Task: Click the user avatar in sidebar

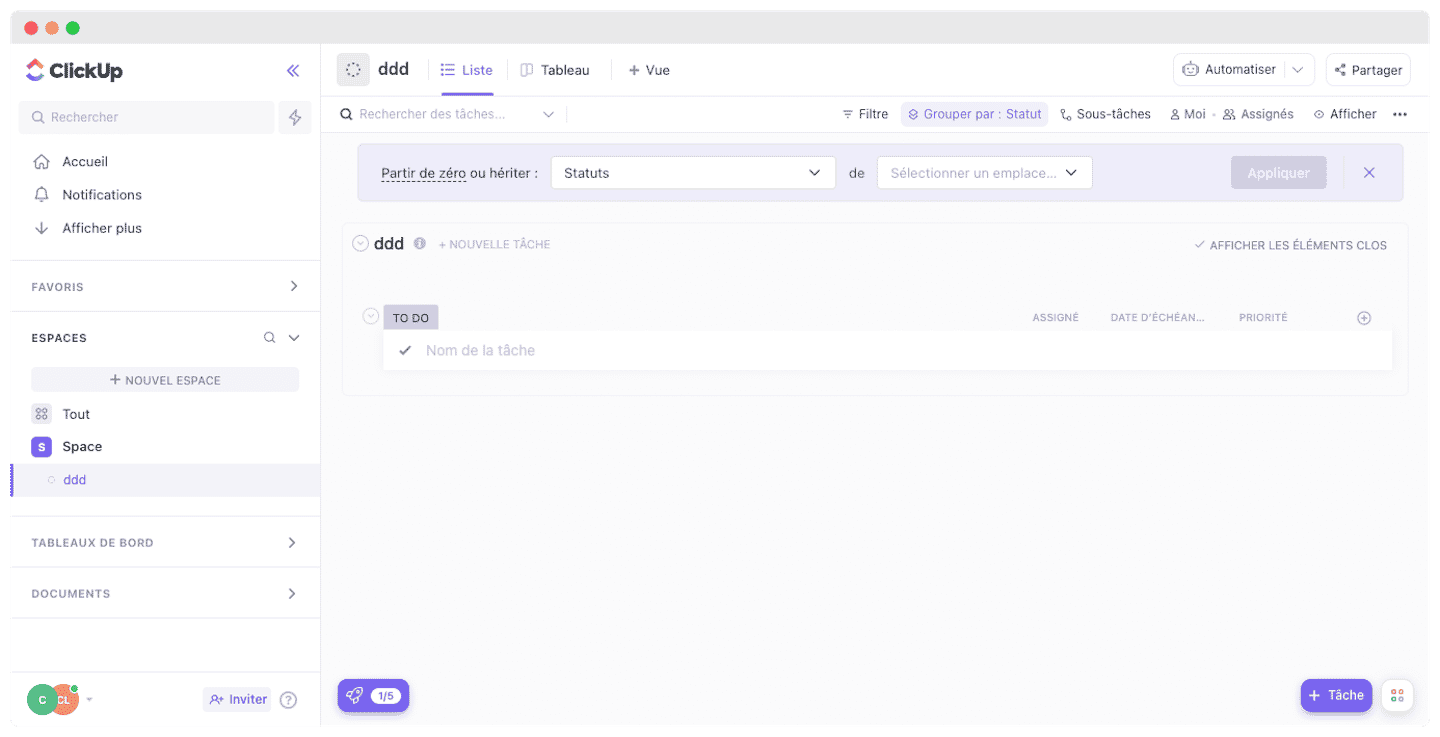Action: pyautogui.click(x=53, y=700)
